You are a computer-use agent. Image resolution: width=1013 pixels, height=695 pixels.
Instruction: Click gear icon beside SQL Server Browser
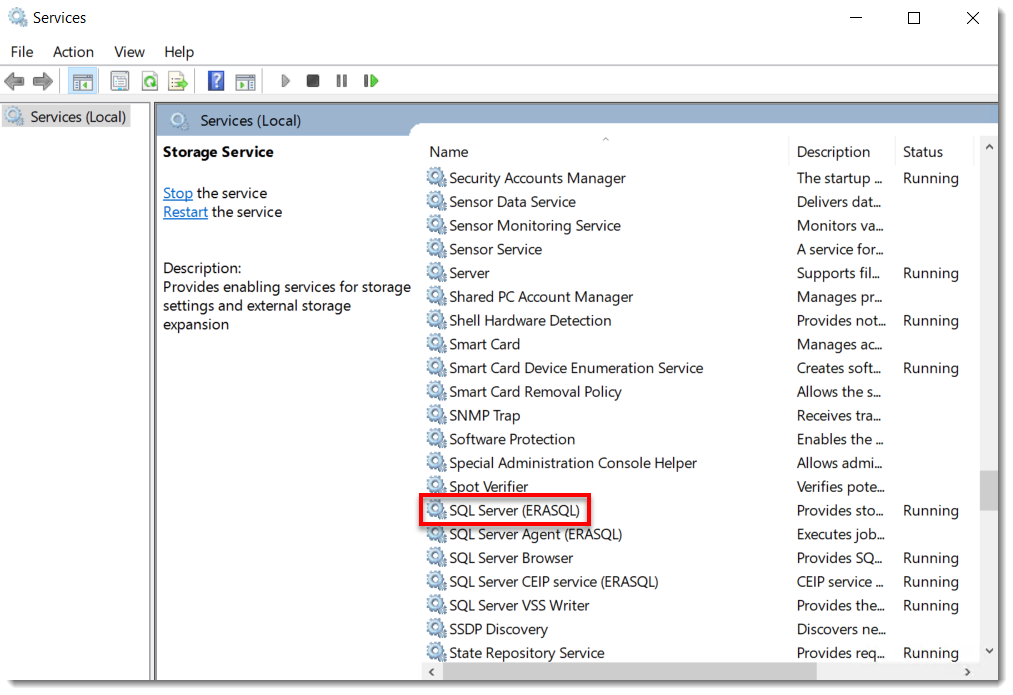(437, 557)
